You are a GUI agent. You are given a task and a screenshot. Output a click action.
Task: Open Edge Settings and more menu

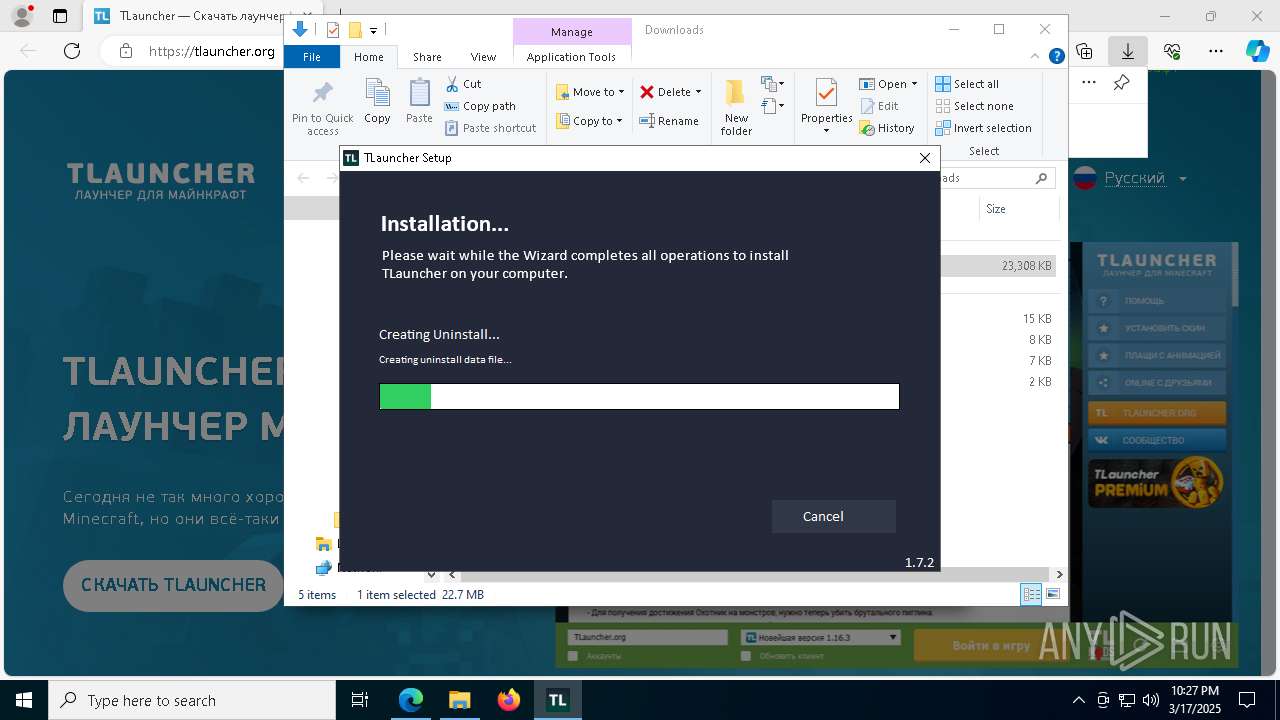click(x=1216, y=51)
